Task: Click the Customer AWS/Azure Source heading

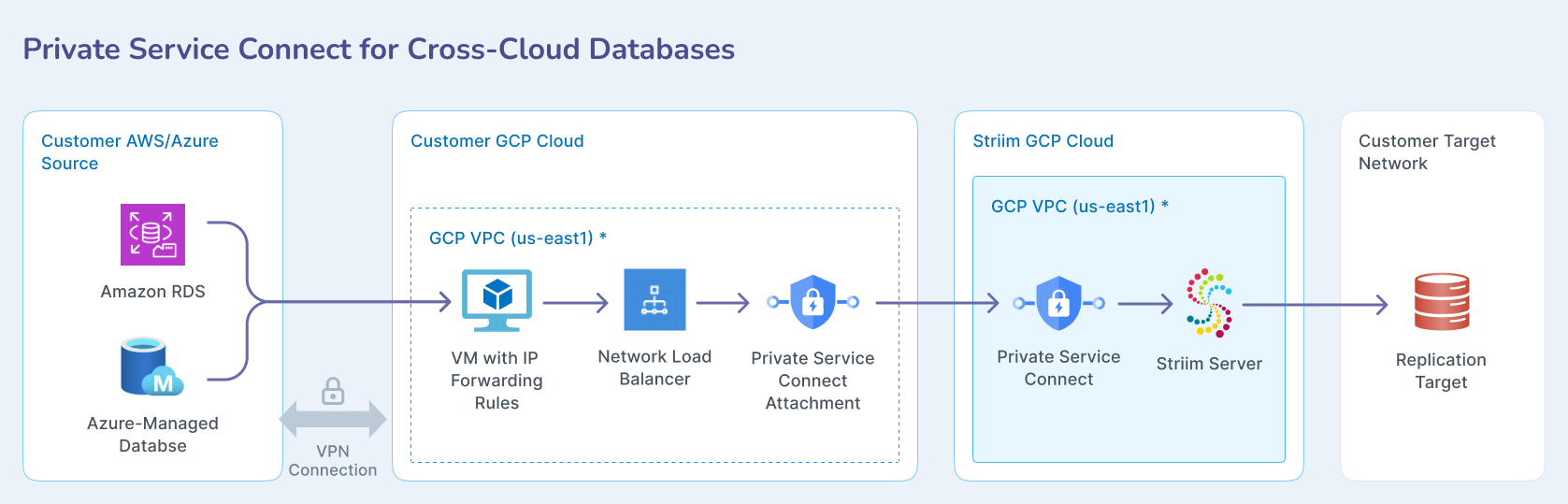Action: click(x=129, y=151)
